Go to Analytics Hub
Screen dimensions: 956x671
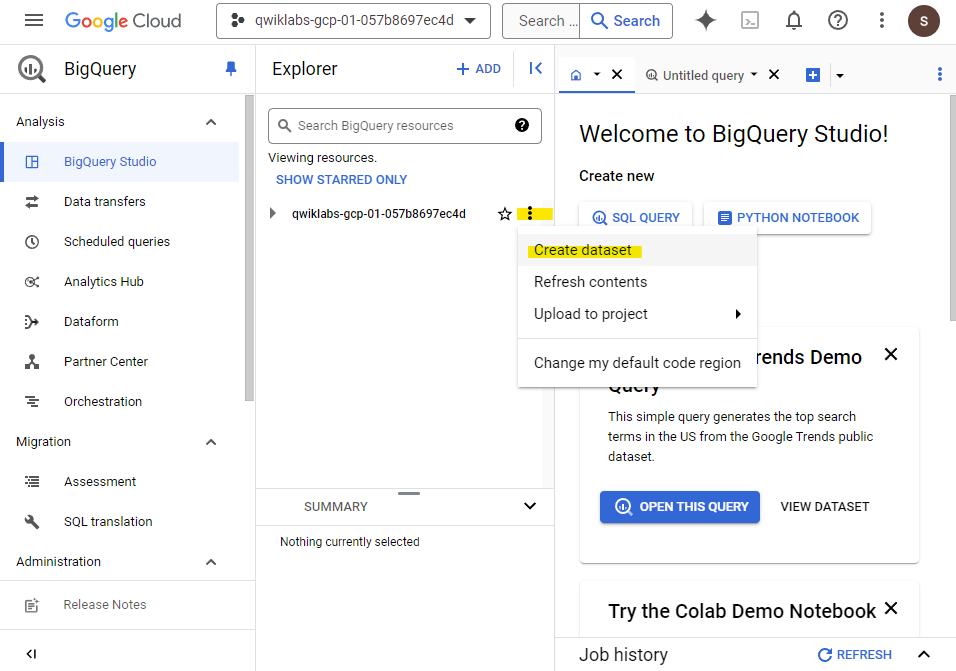click(120, 282)
